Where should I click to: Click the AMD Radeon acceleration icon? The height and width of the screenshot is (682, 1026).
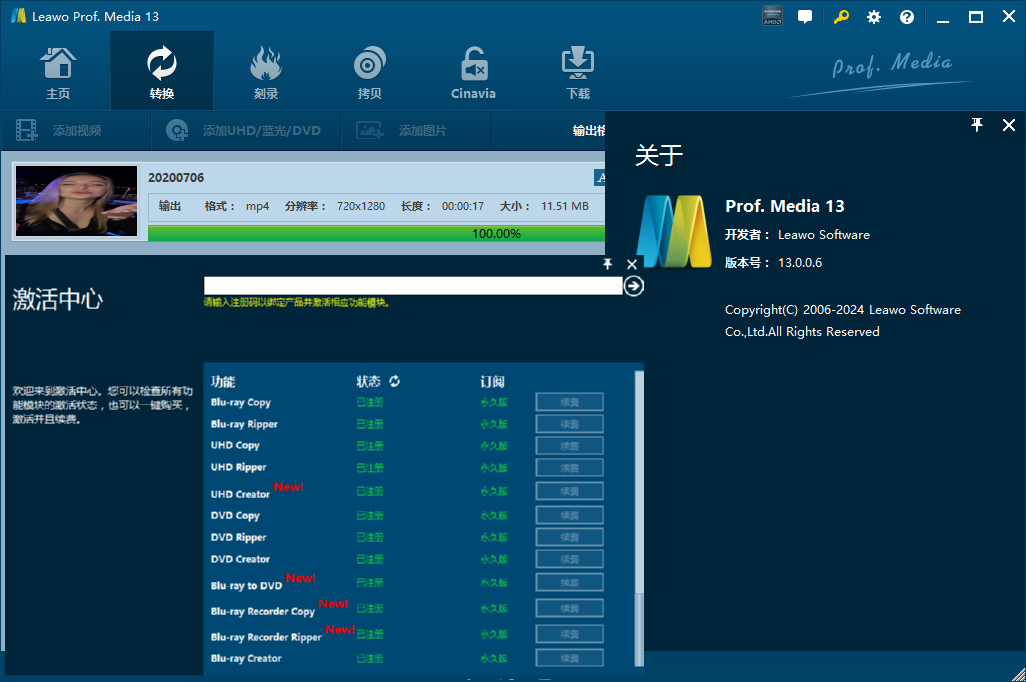772,17
